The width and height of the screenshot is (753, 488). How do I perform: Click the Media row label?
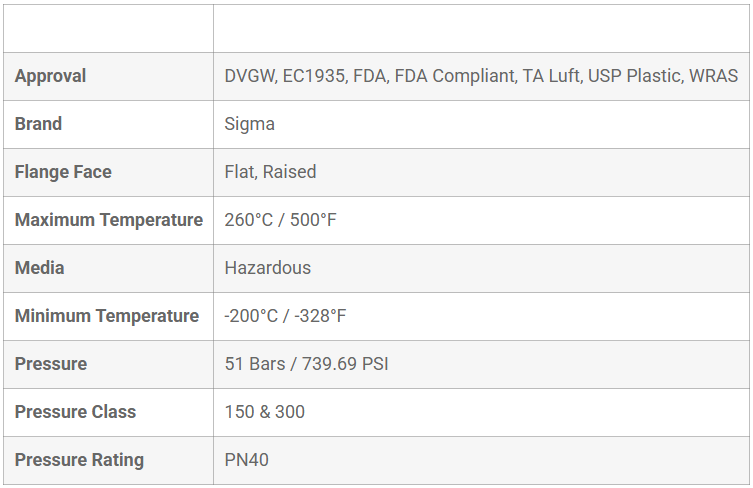click(40, 268)
